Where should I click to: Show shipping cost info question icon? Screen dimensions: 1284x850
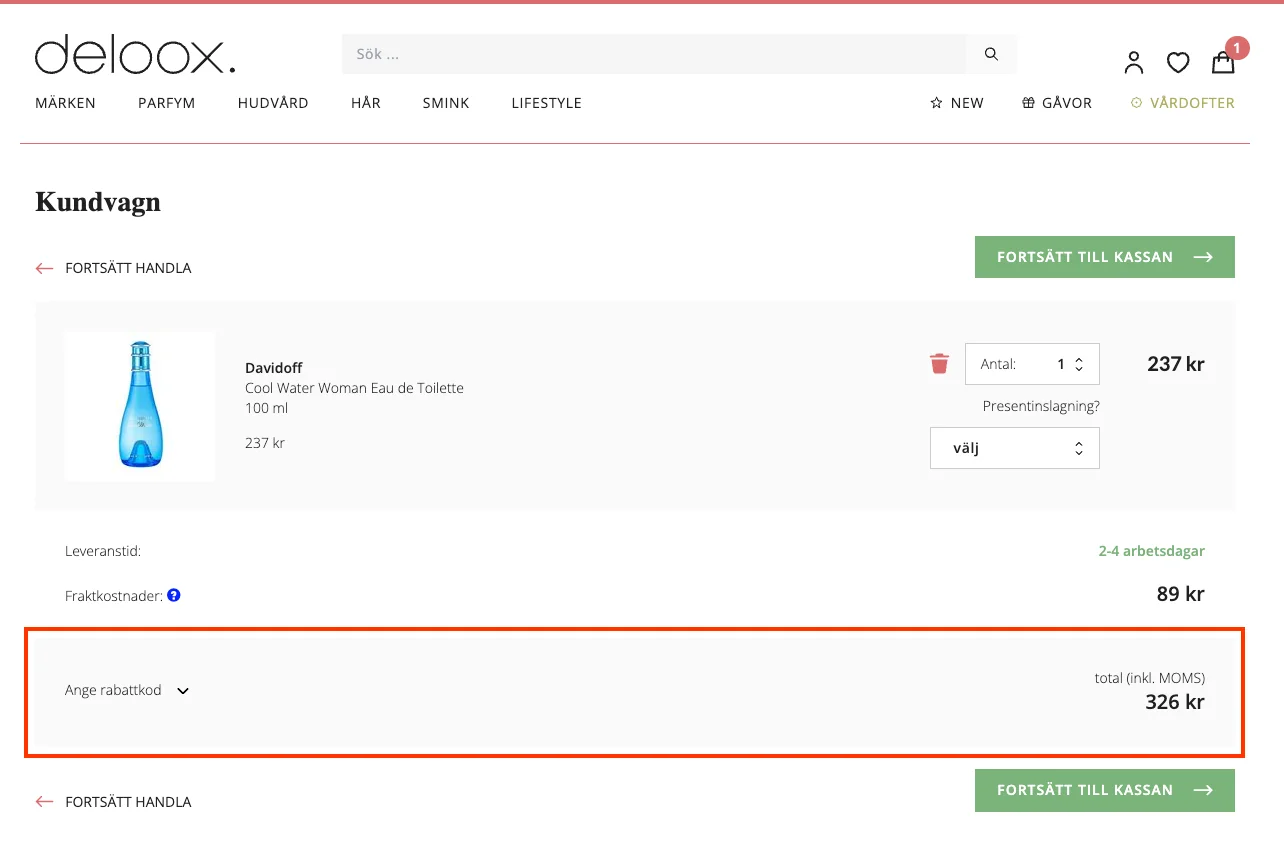tap(174, 596)
